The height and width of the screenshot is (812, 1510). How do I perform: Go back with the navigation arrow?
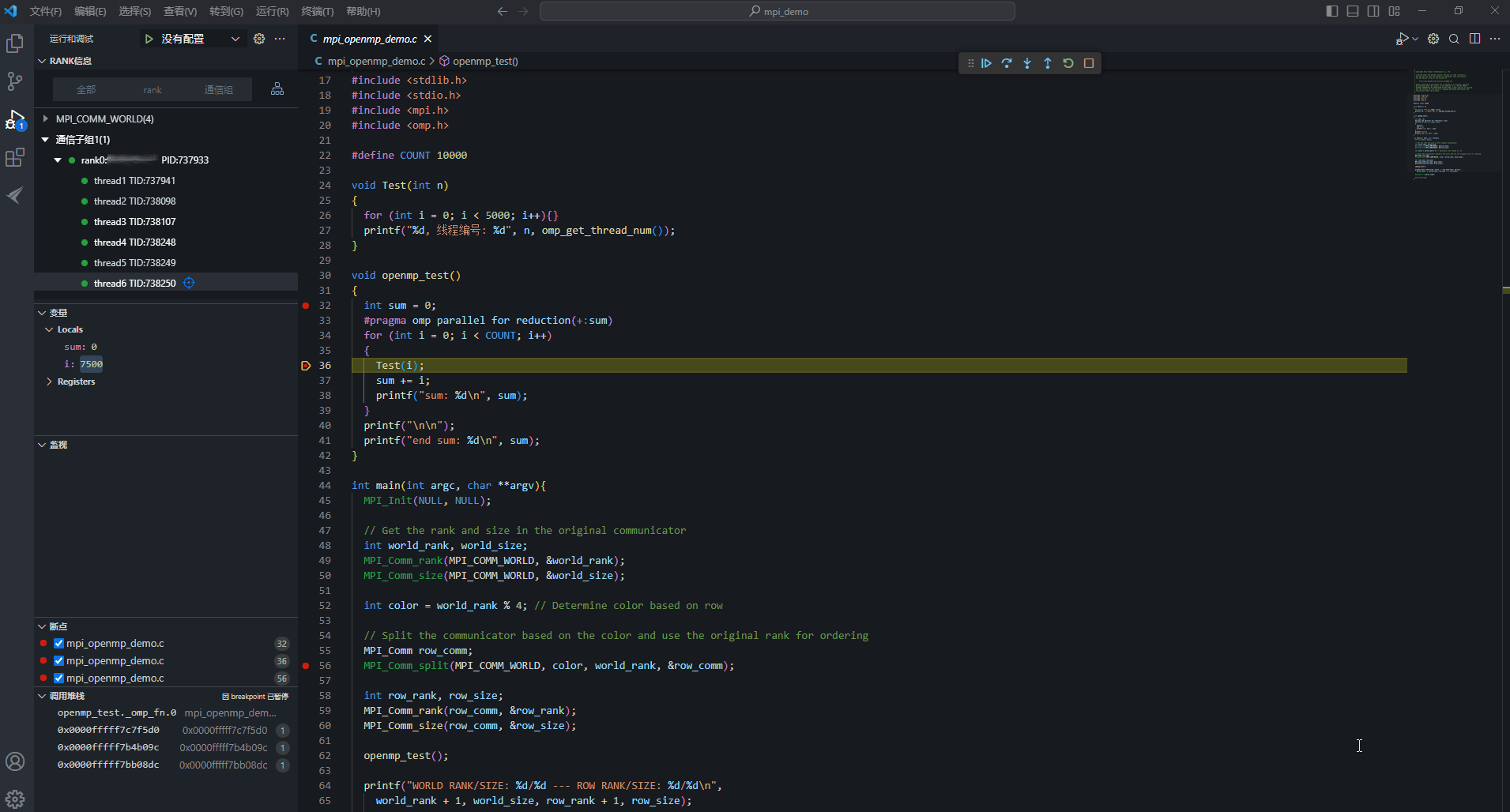click(503, 11)
